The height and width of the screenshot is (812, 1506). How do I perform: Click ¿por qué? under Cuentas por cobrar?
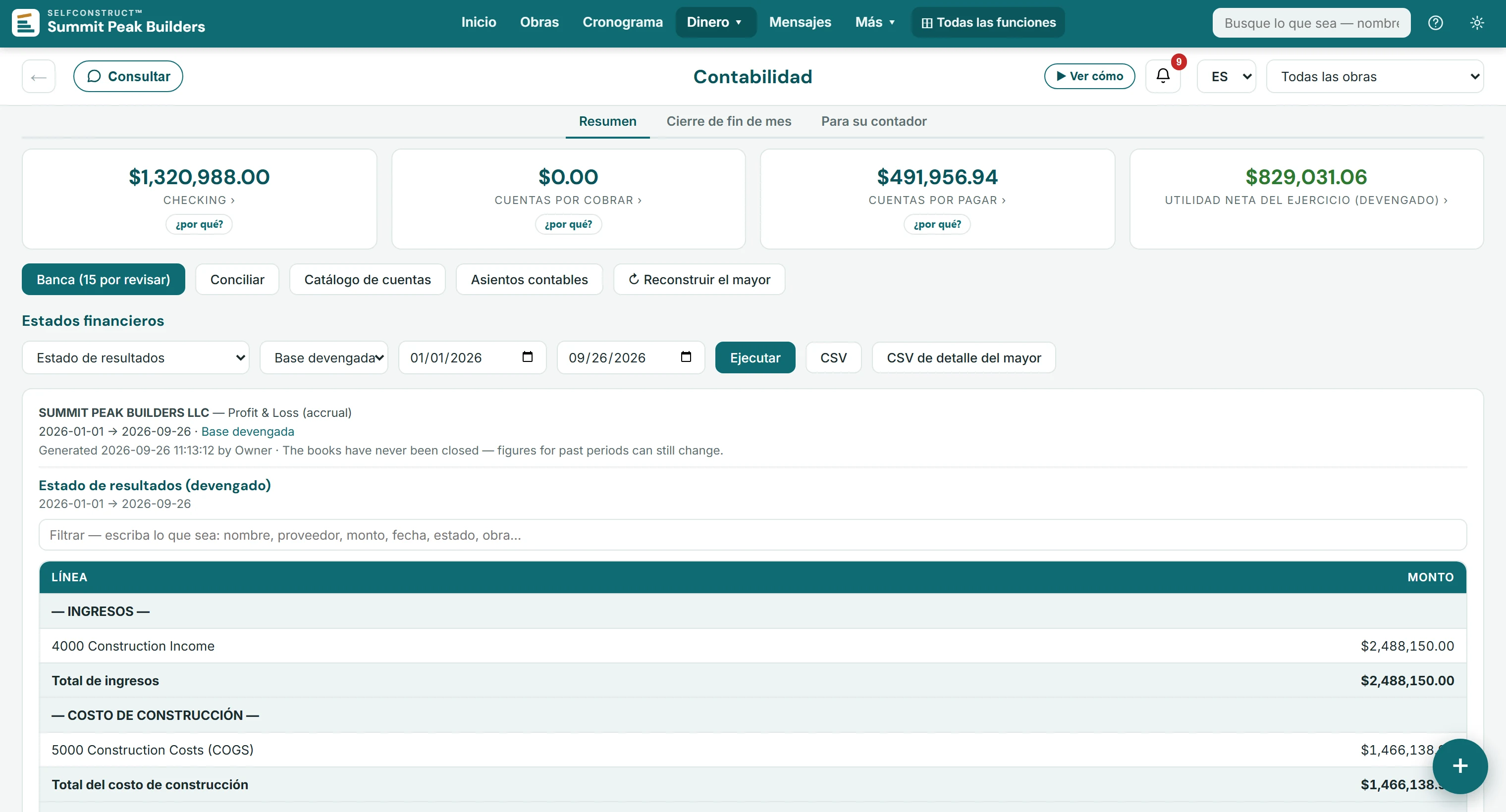[x=568, y=224]
